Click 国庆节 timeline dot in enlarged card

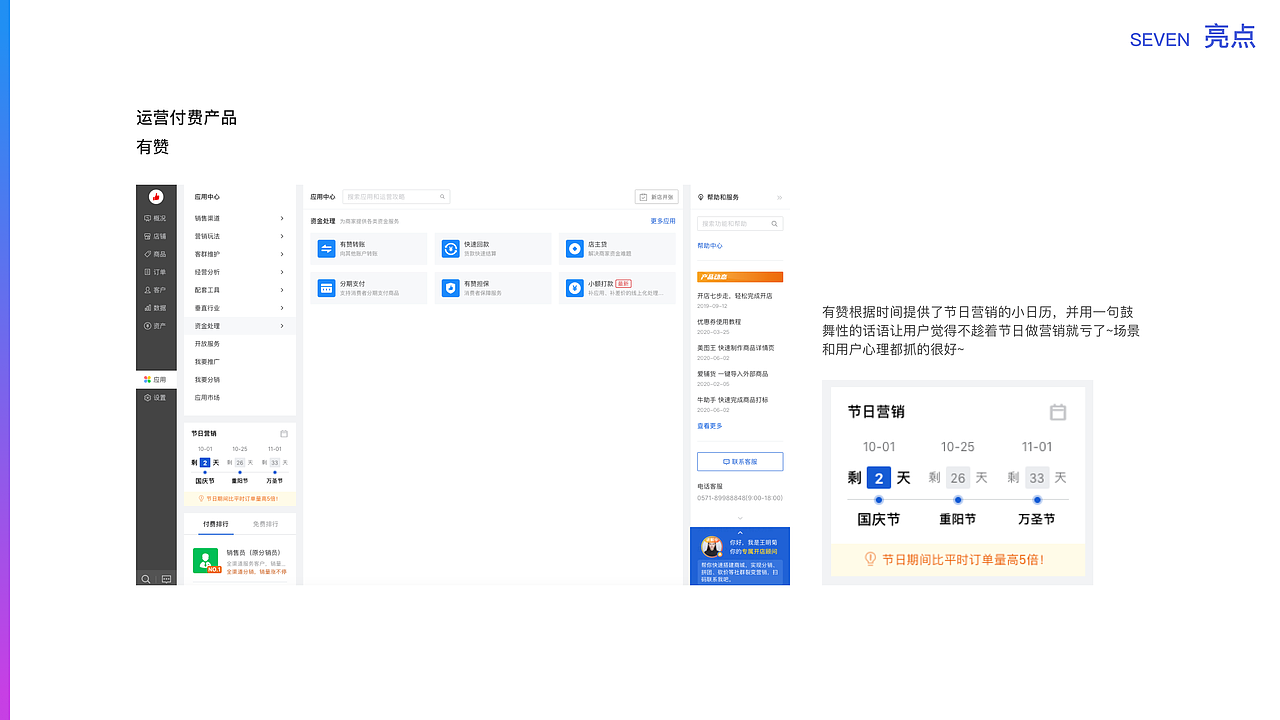879,499
